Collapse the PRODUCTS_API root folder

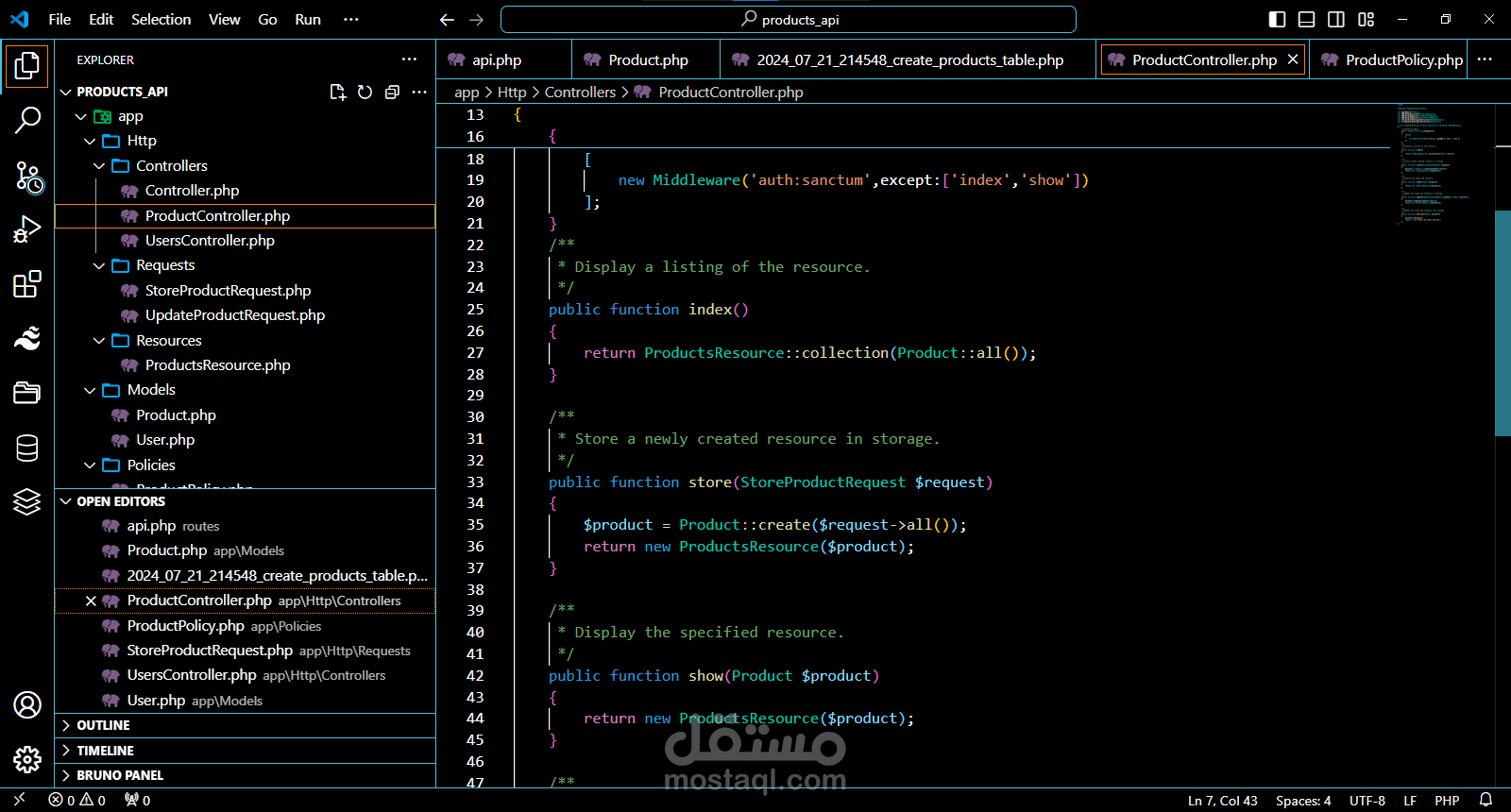66,92
